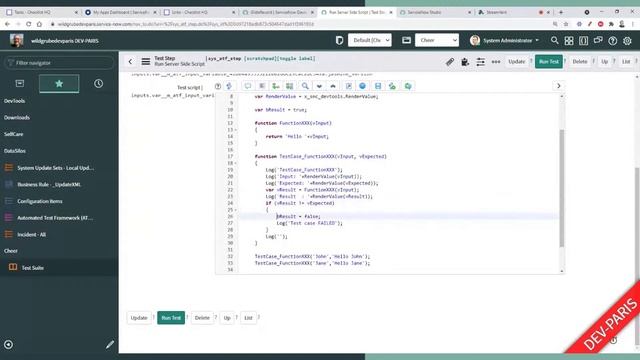Click the format code toolbar icon
Image resolution: width=640 pixels, height=360 pixels.
(x=262, y=86)
